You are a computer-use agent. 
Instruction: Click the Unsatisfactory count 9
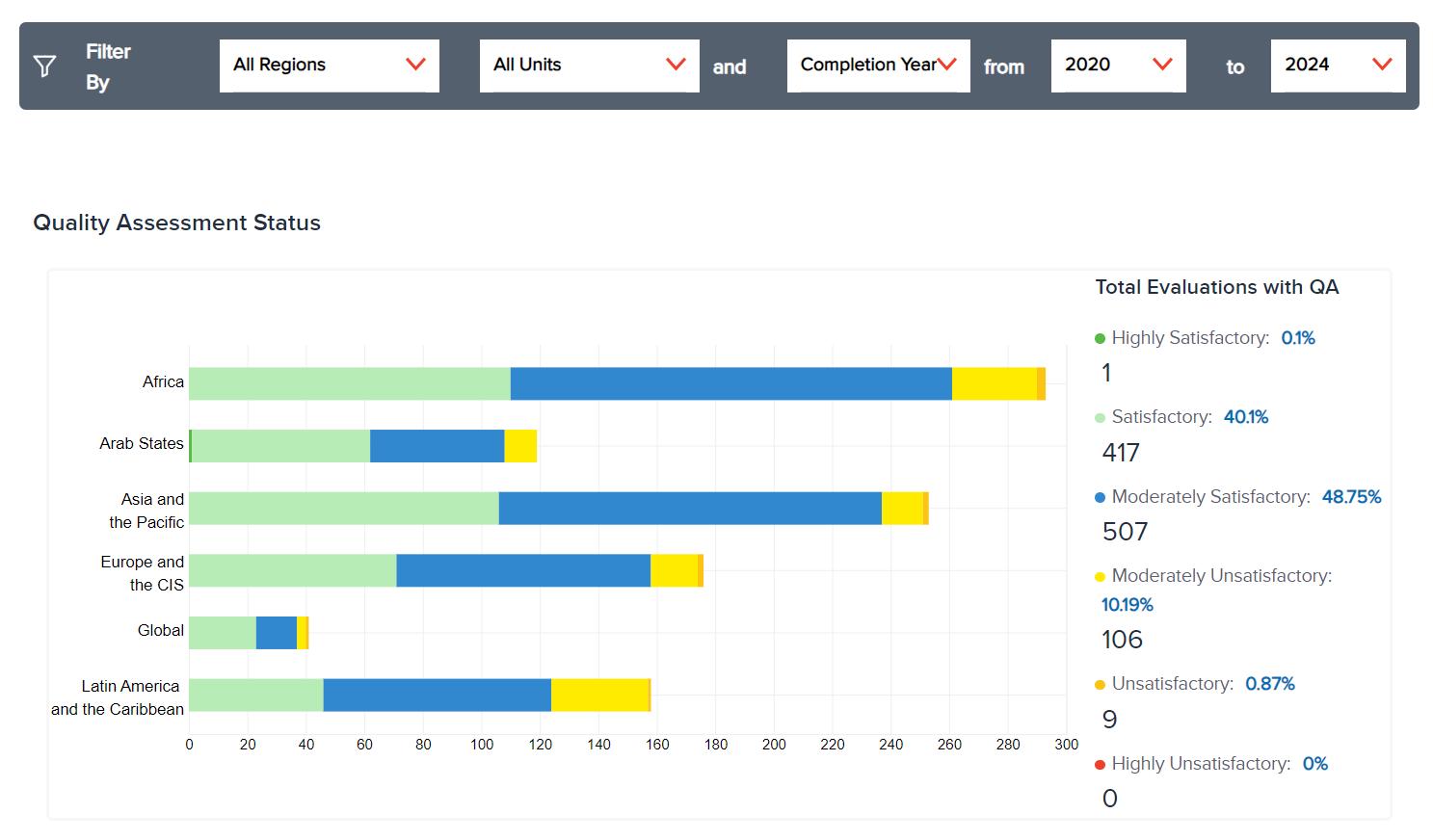coord(1109,720)
